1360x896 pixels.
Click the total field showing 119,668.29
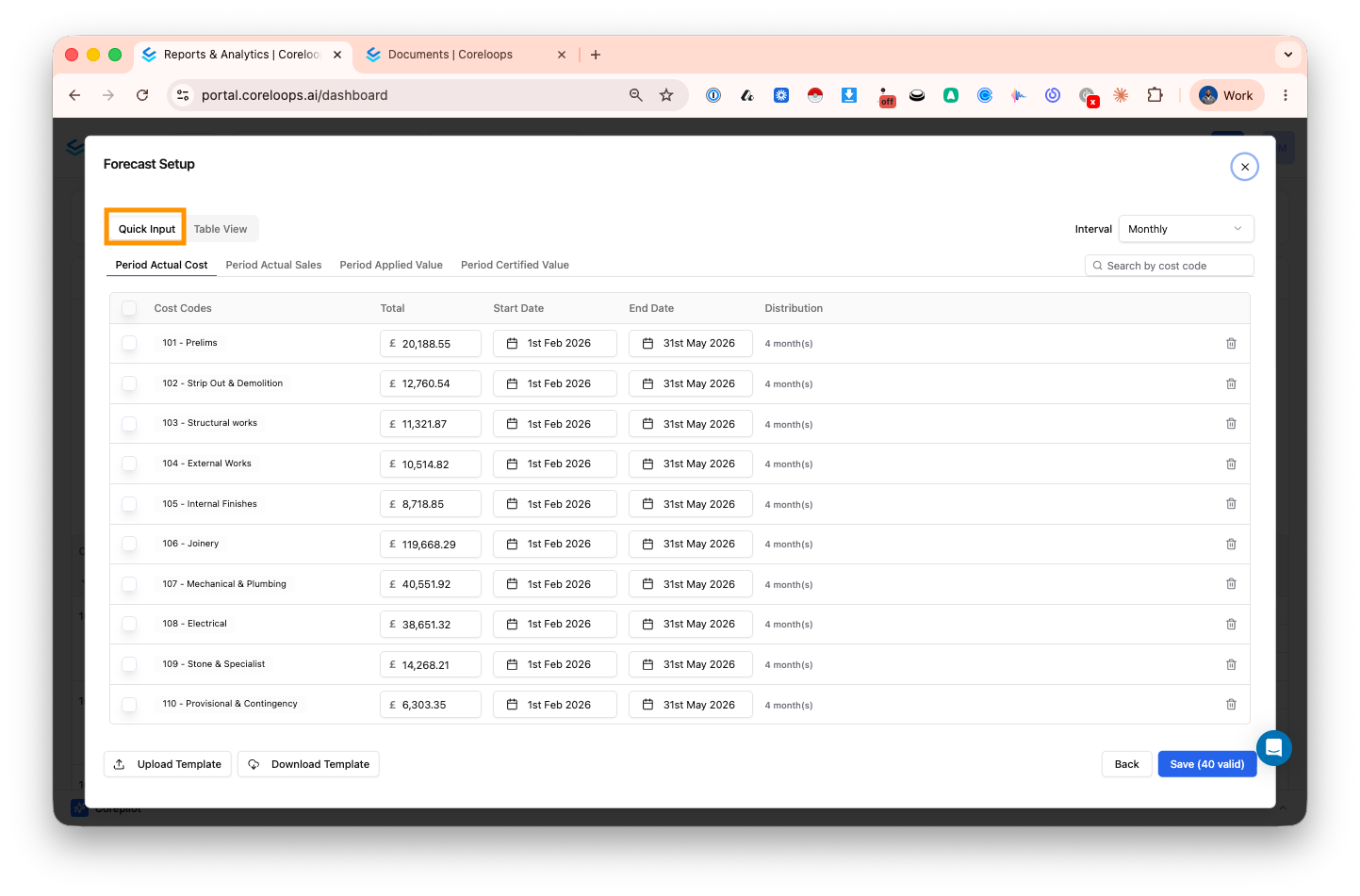(430, 545)
